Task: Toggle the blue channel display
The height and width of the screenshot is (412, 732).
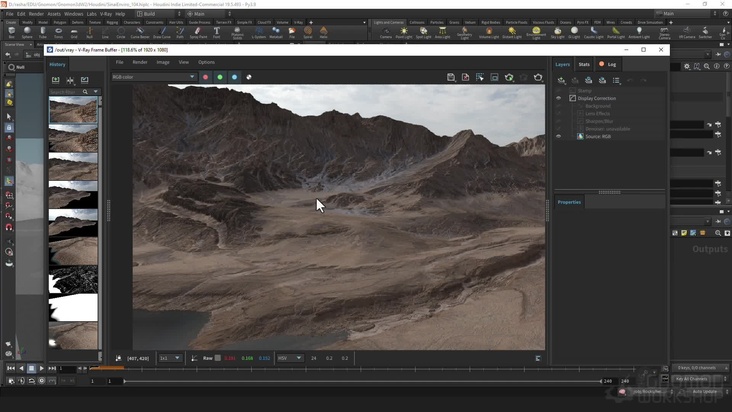Action: click(x=234, y=77)
